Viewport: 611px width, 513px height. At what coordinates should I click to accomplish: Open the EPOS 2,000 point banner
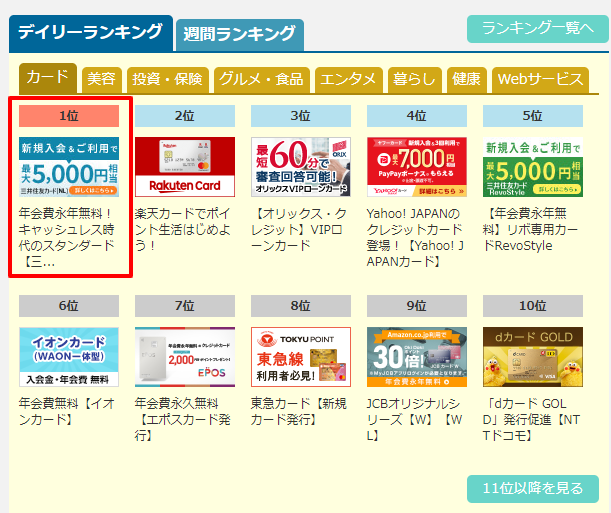[185, 357]
